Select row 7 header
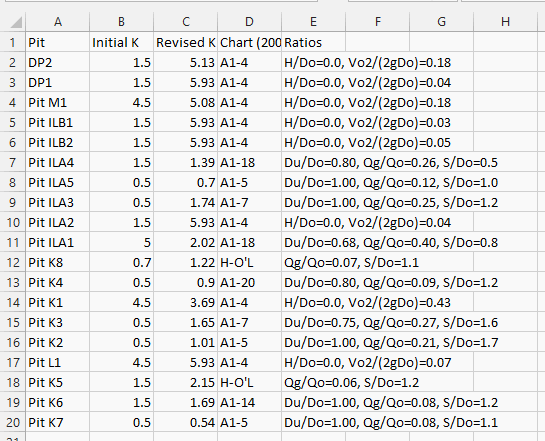 point(13,162)
